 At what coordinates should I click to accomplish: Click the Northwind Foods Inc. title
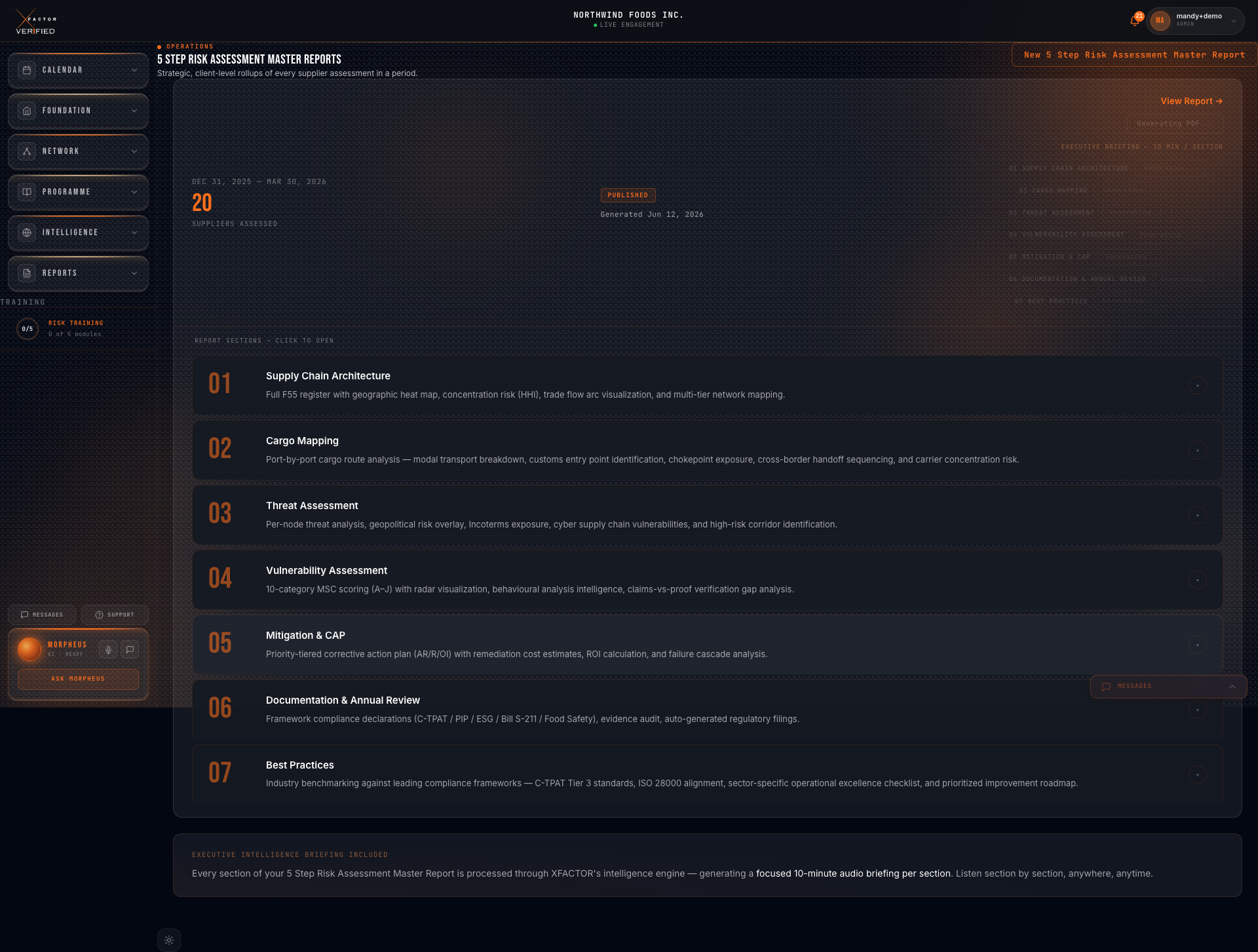click(628, 15)
